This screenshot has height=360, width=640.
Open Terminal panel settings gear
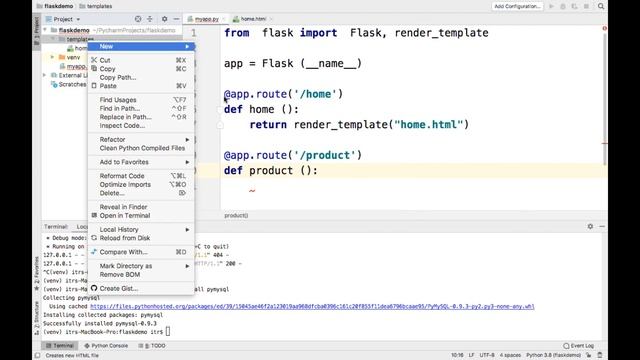tap(590, 226)
